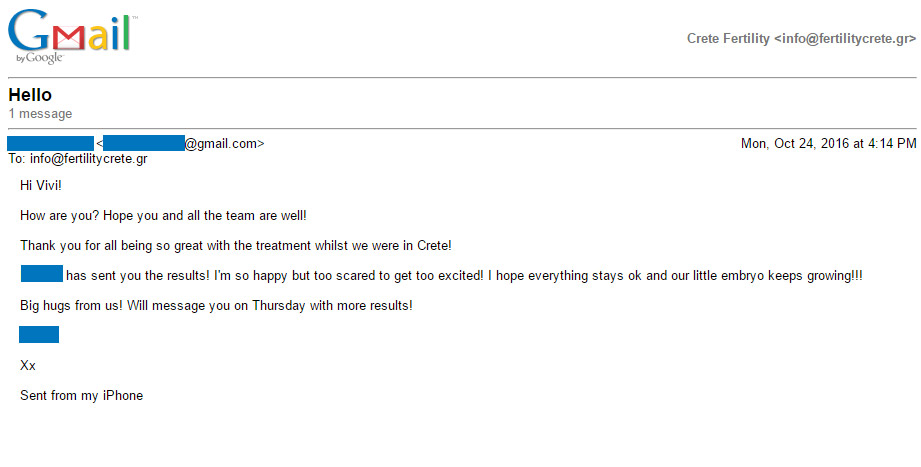Click the Mon, Oct 24, 2016 timestamp

pyautogui.click(x=828, y=143)
